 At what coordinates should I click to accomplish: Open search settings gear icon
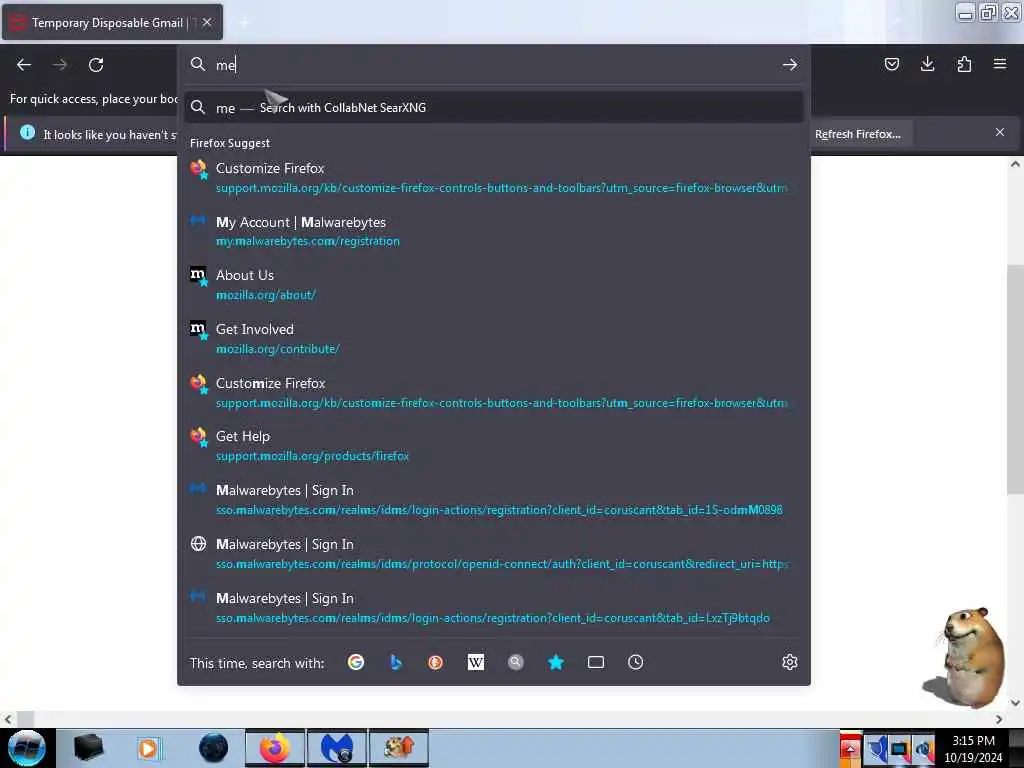coord(790,662)
